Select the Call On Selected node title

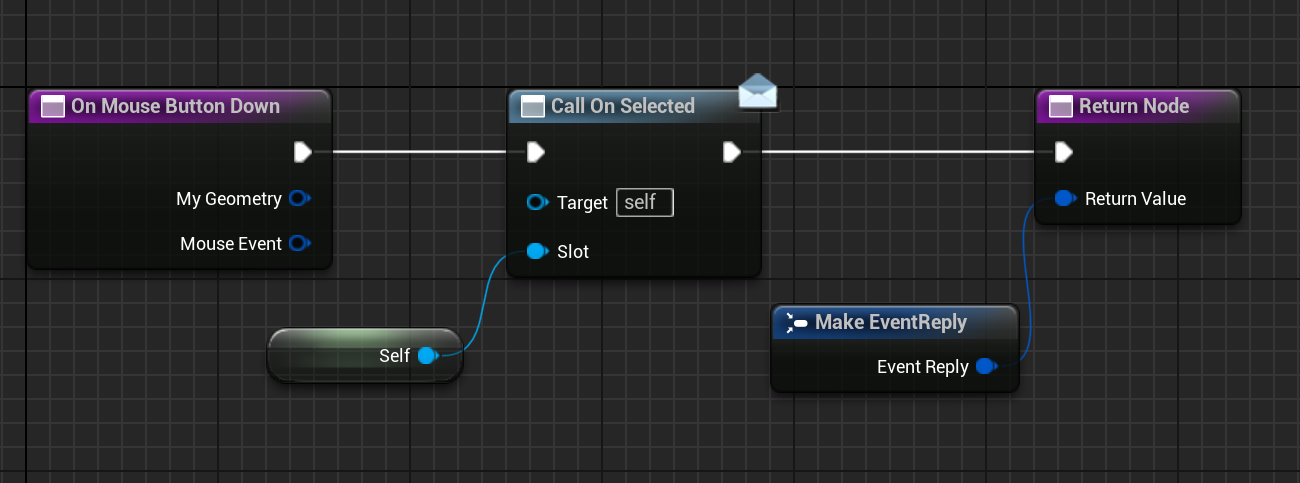click(x=622, y=106)
